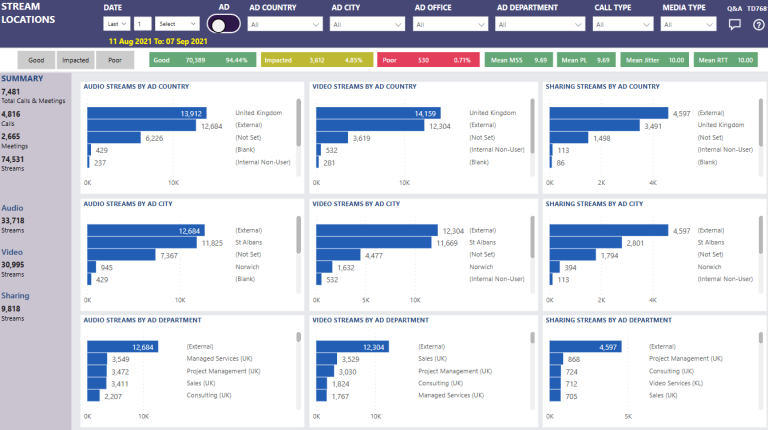
Task: Click the 6,226 Not Set audio country bar
Action: point(114,138)
